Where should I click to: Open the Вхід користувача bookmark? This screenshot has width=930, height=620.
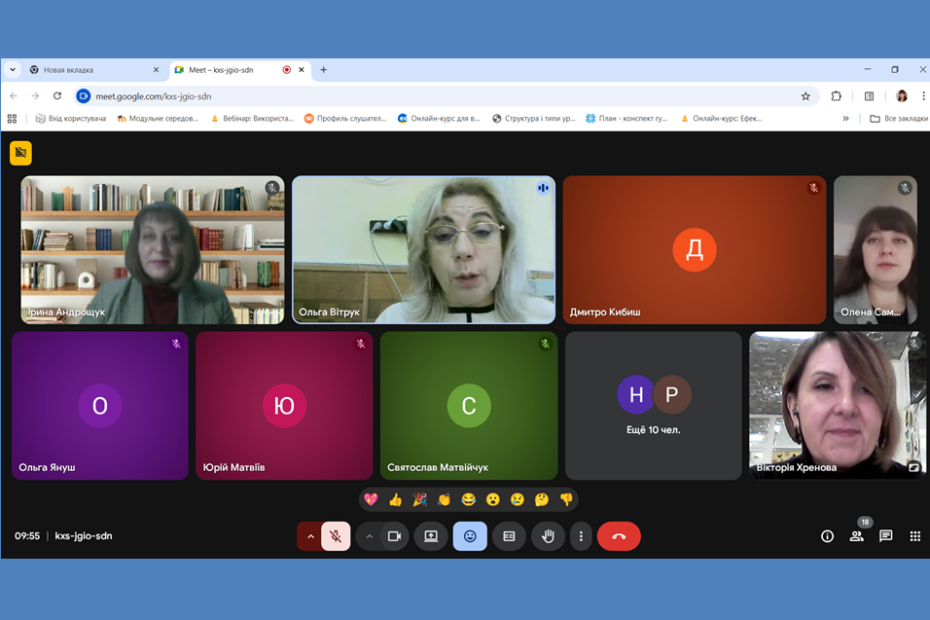(x=71, y=118)
